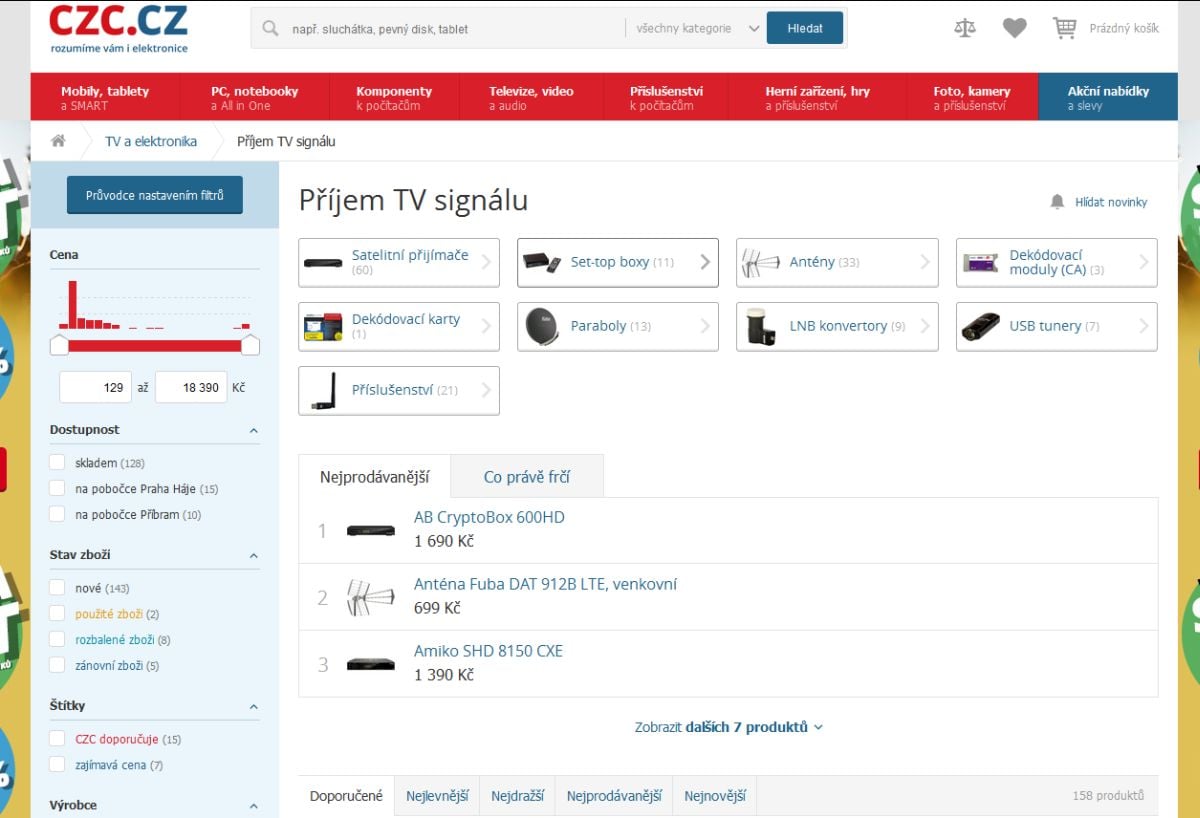The image size is (1200, 818).
Task: Open the všechny kategorie dropdown
Action: [697, 29]
